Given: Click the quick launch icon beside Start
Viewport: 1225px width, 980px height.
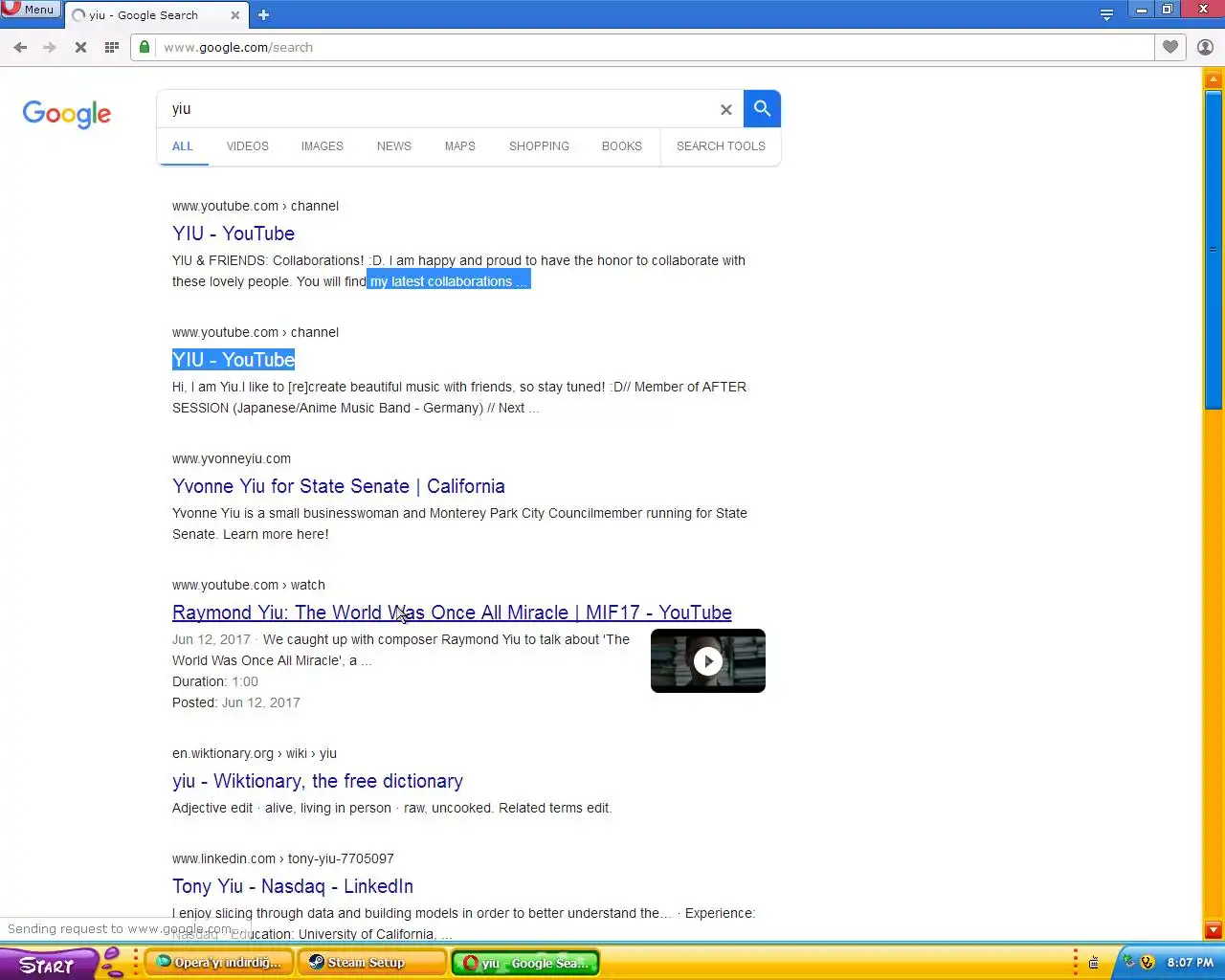Looking at the screenshot, I should (112, 963).
